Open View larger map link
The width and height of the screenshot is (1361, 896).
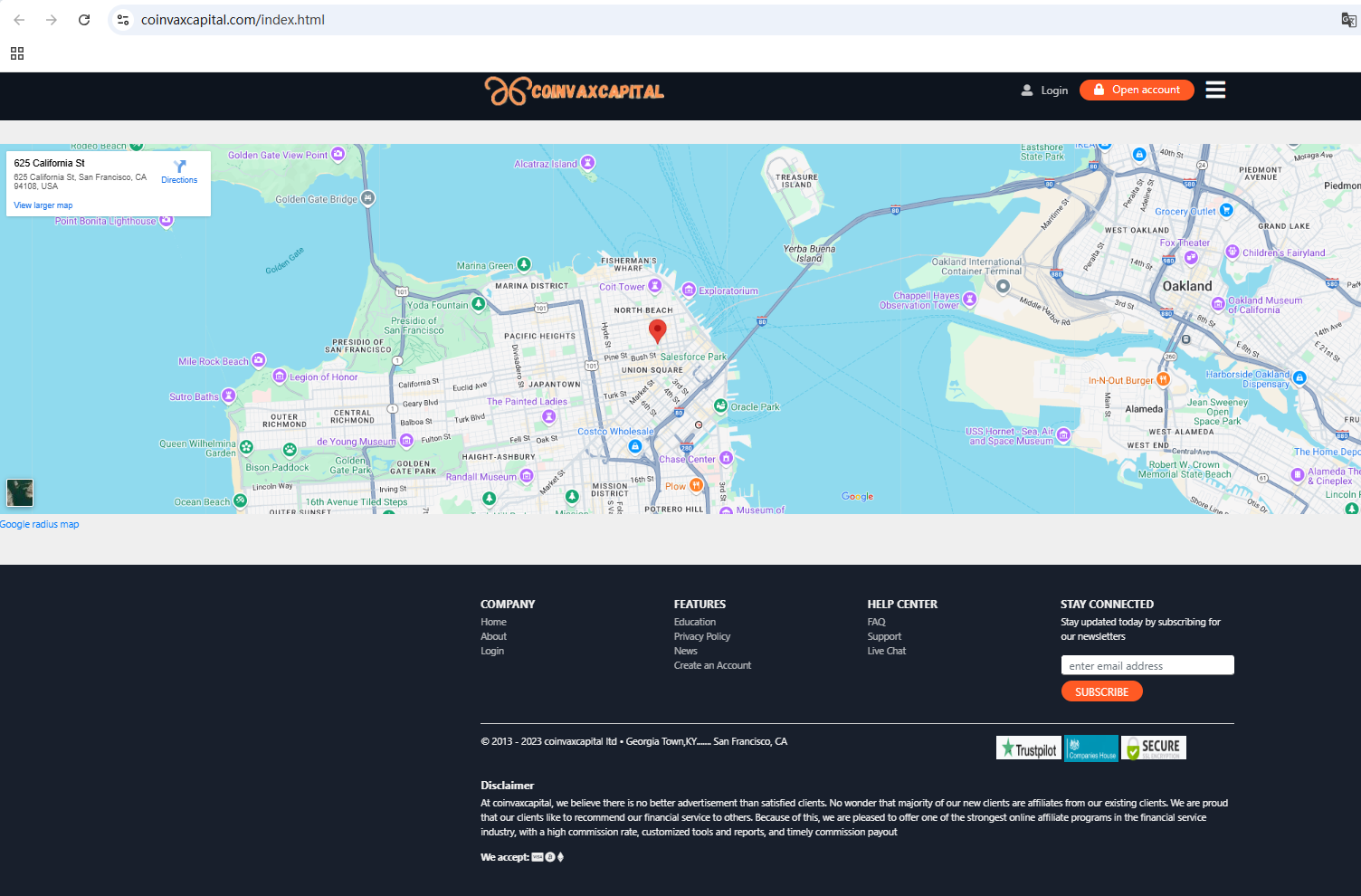[x=43, y=205]
